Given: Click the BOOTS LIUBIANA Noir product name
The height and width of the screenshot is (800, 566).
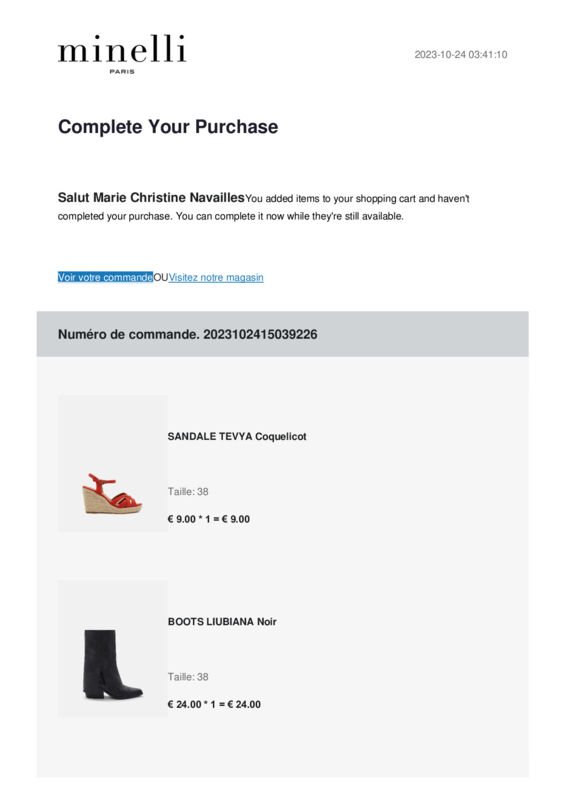Looking at the screenshot, I should [222, 621].
